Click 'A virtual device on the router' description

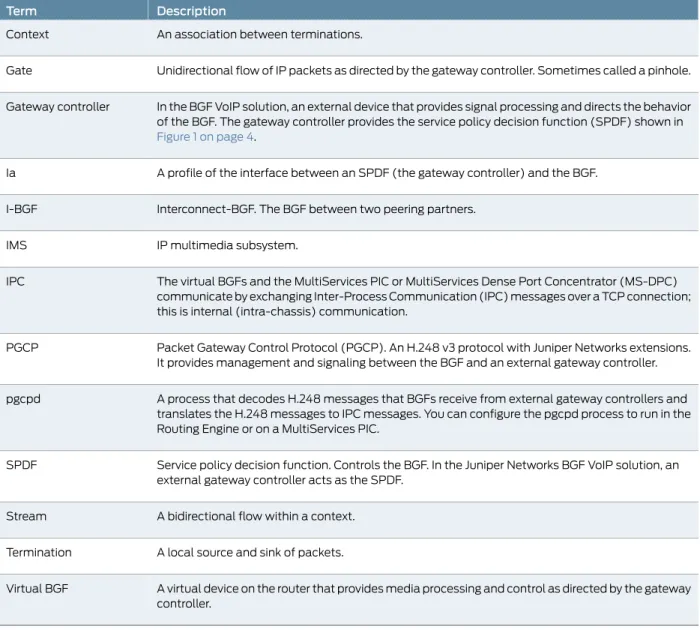(424, 596)
